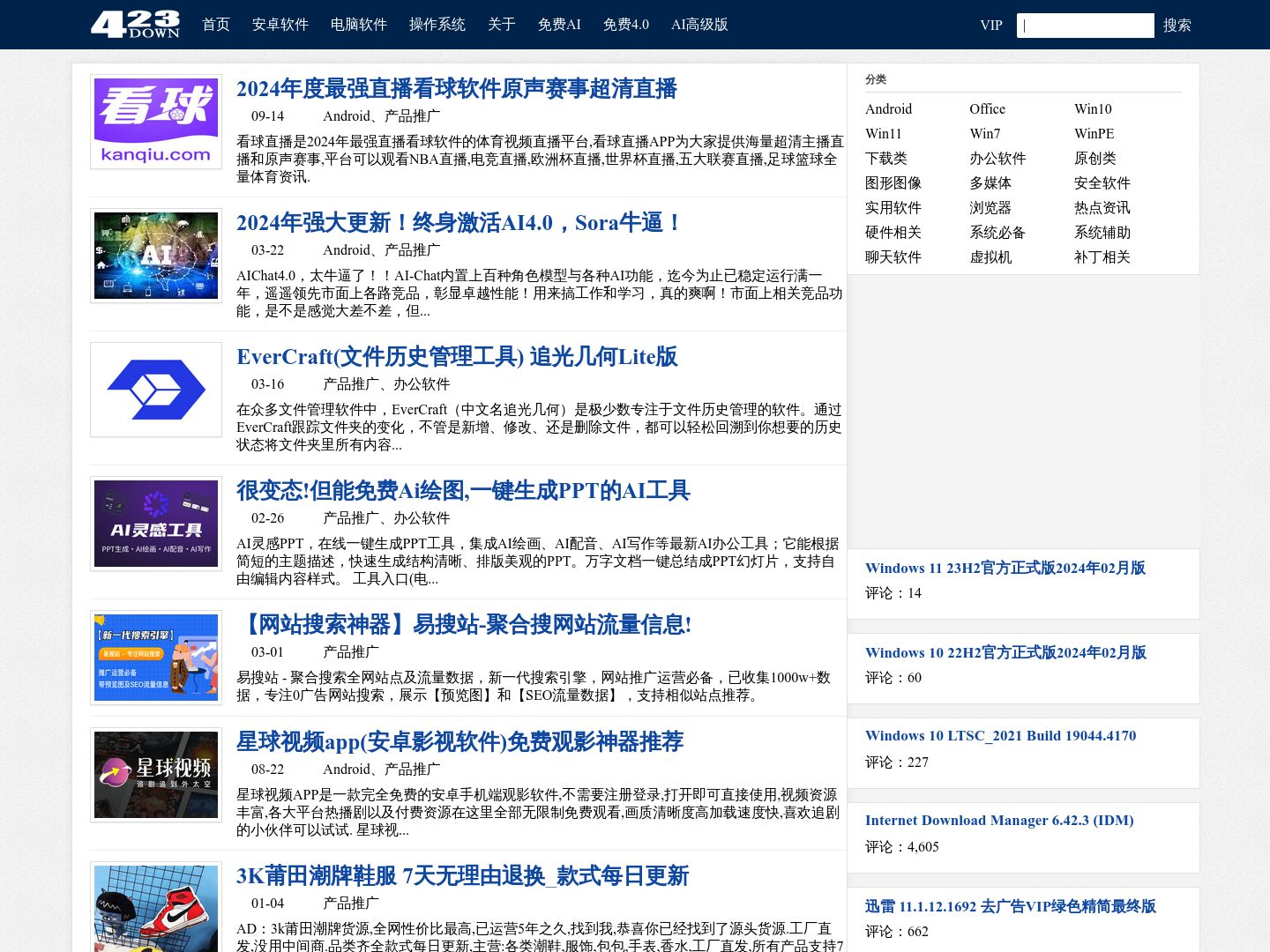
Task: Select the Office category
Action: (987, 109)
